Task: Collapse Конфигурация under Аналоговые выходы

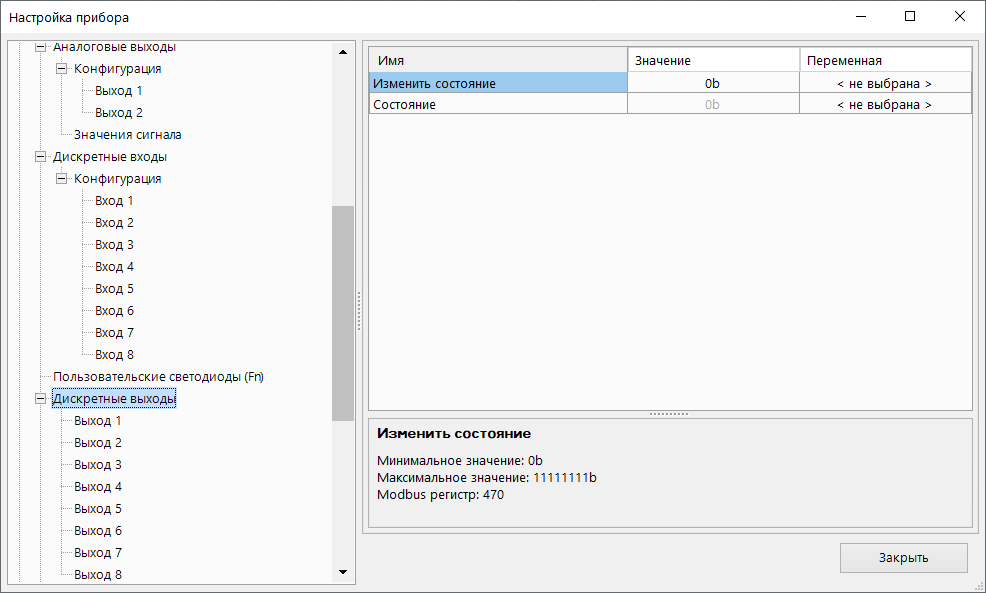Action: (x=63, y=69)
